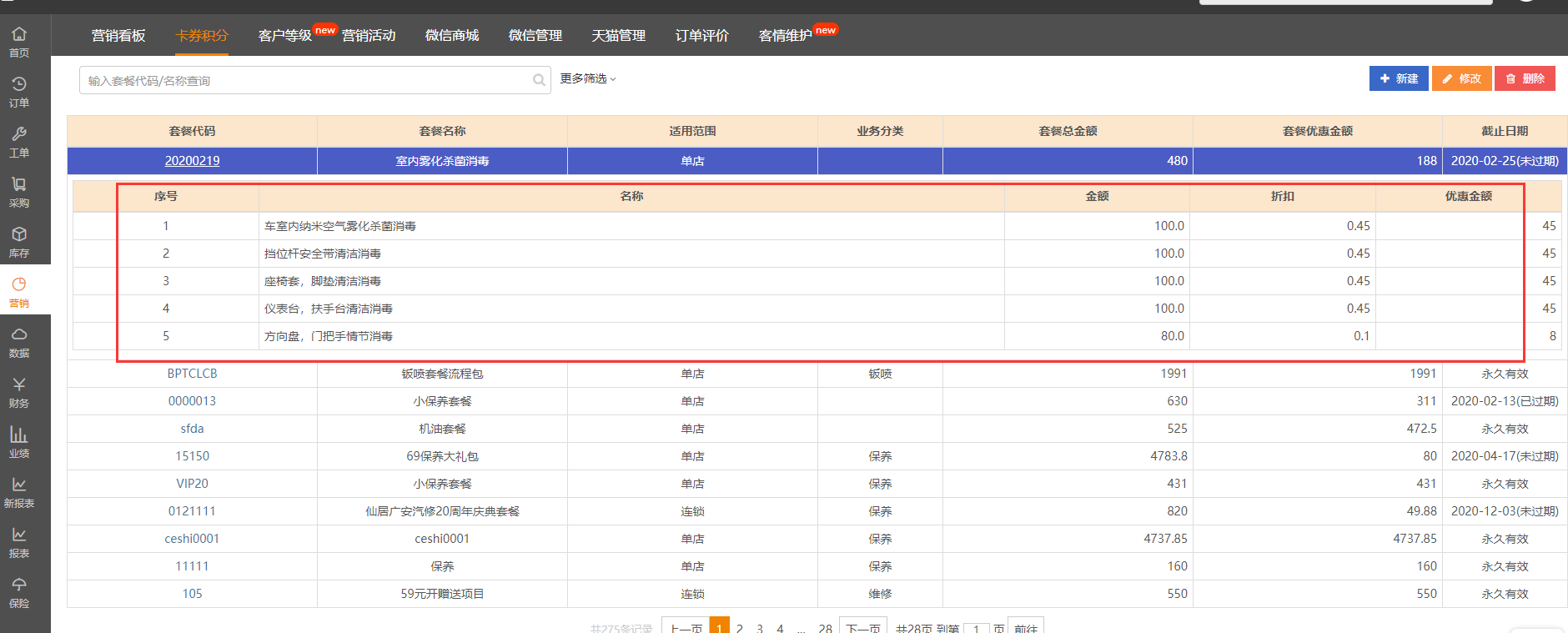Click the 修改 edit button
The image size is (1568, 633).
[1462, 78]
